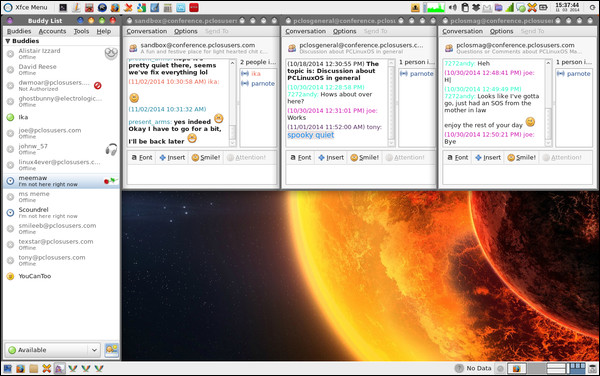Image resolution: width=600 pixels, height=376 pixels.
Task: Open the Tools menu in Buddy List
Action: coord(82,31)
